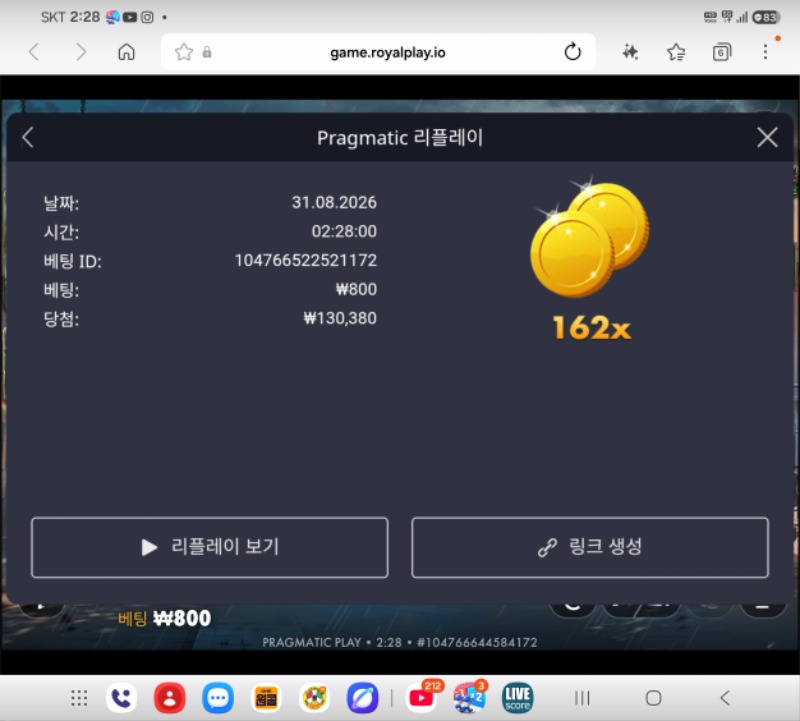This screenshot has width=800, height=721.
Task: Open the LIVE score app
Action: click(x=517, y=698)
